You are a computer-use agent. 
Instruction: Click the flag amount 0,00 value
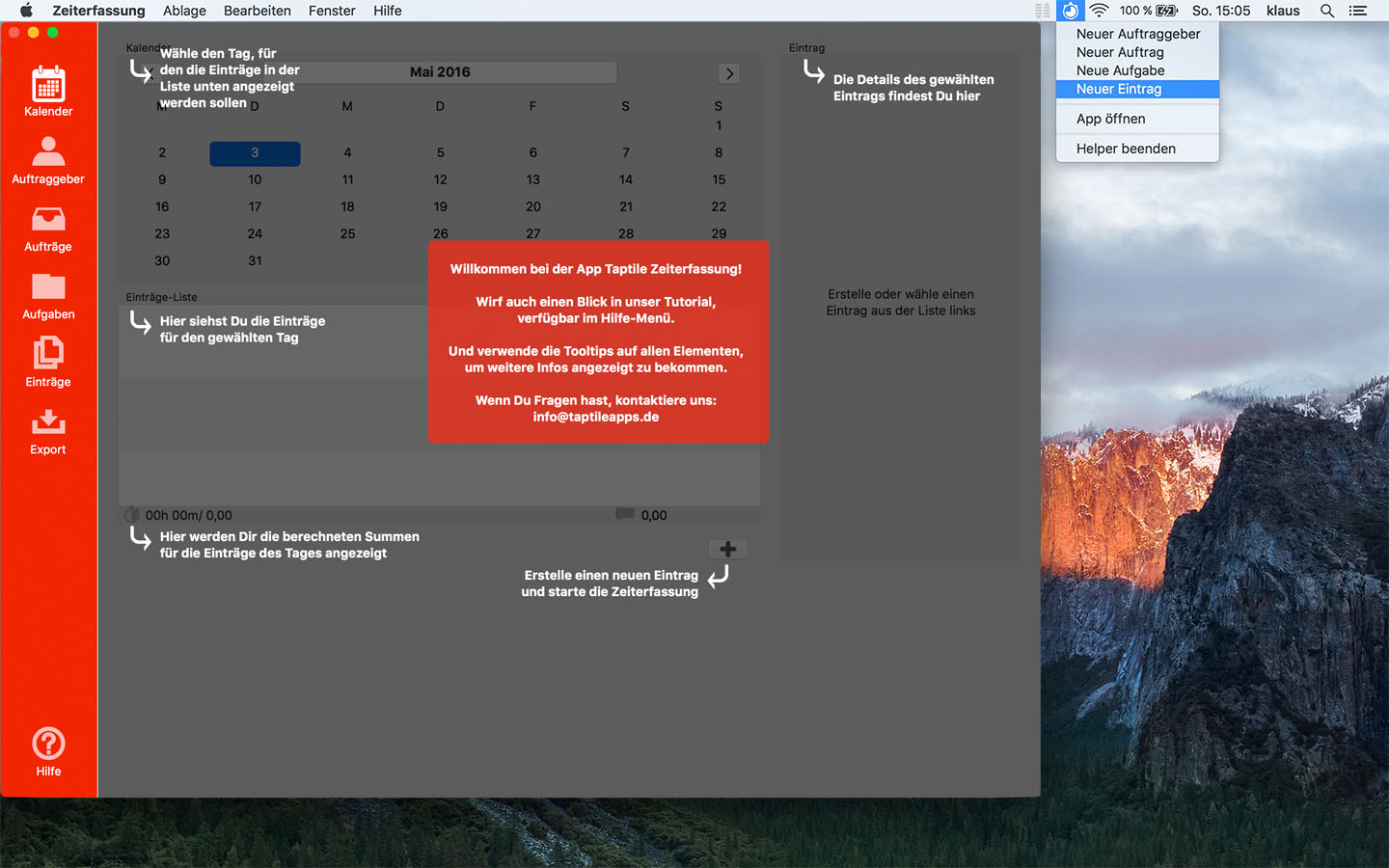[654, 515]
